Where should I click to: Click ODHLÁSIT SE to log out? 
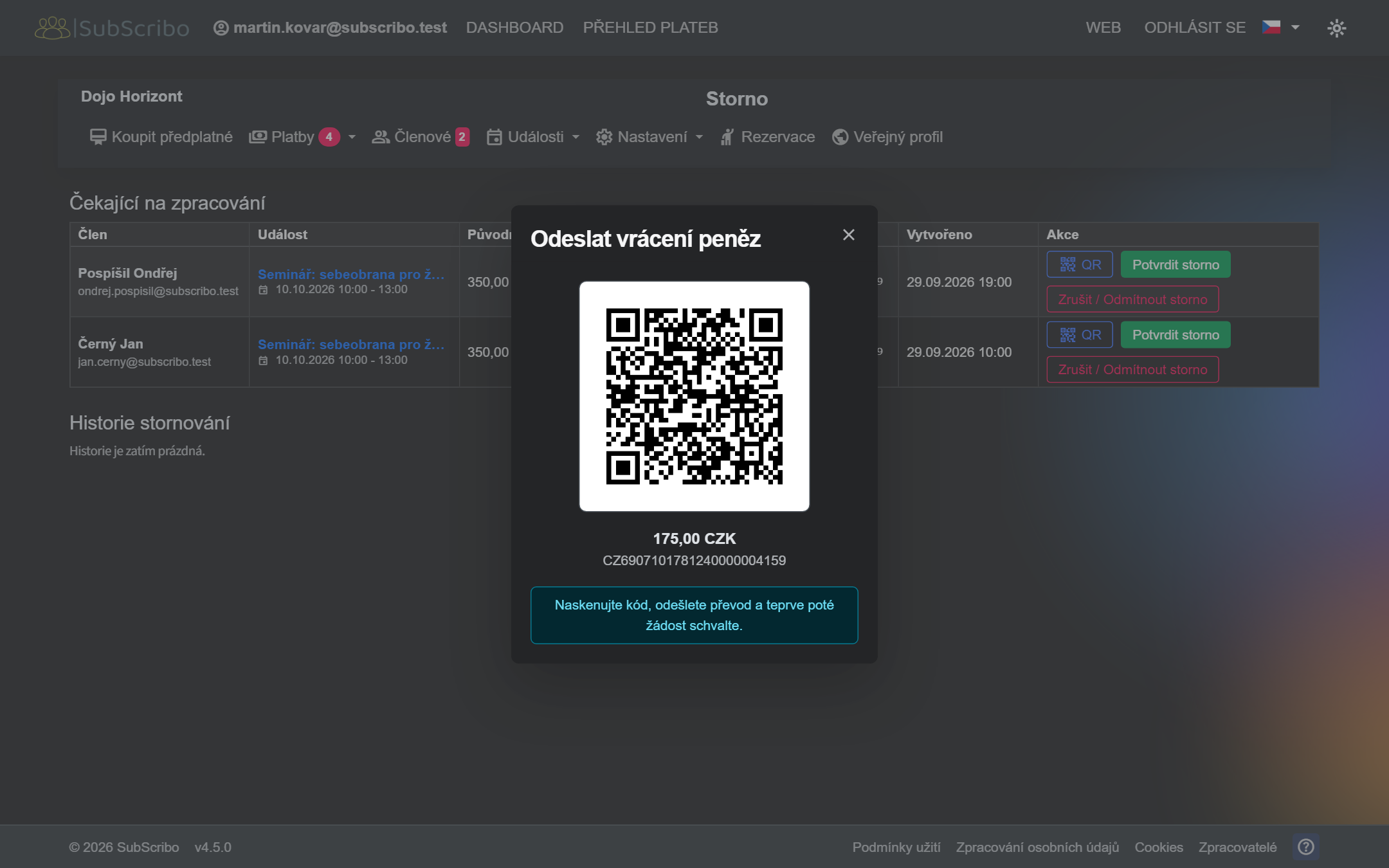click(x=1195, y=28)
